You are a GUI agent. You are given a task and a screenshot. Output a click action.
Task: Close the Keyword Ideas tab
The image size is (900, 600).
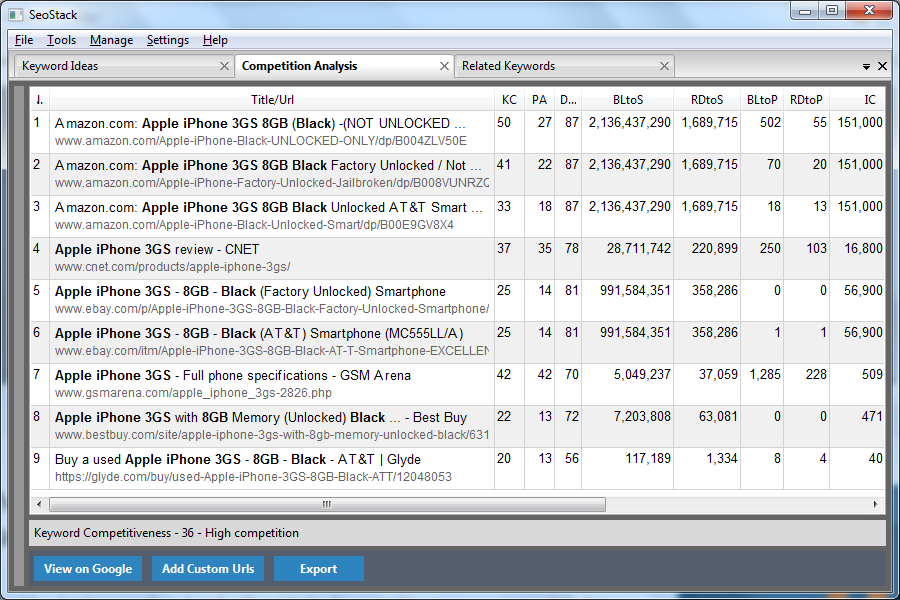coord(224,67)
